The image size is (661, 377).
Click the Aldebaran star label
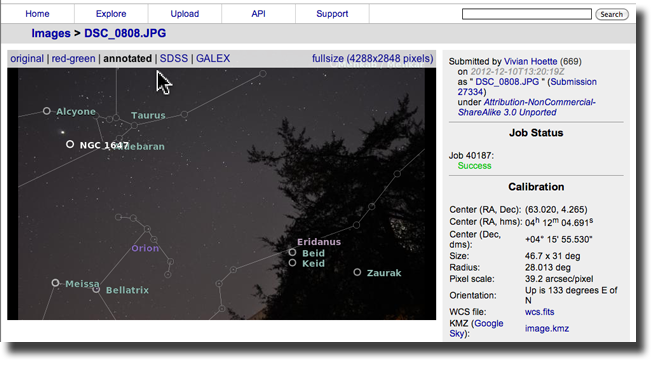click(x=139, y=146)
